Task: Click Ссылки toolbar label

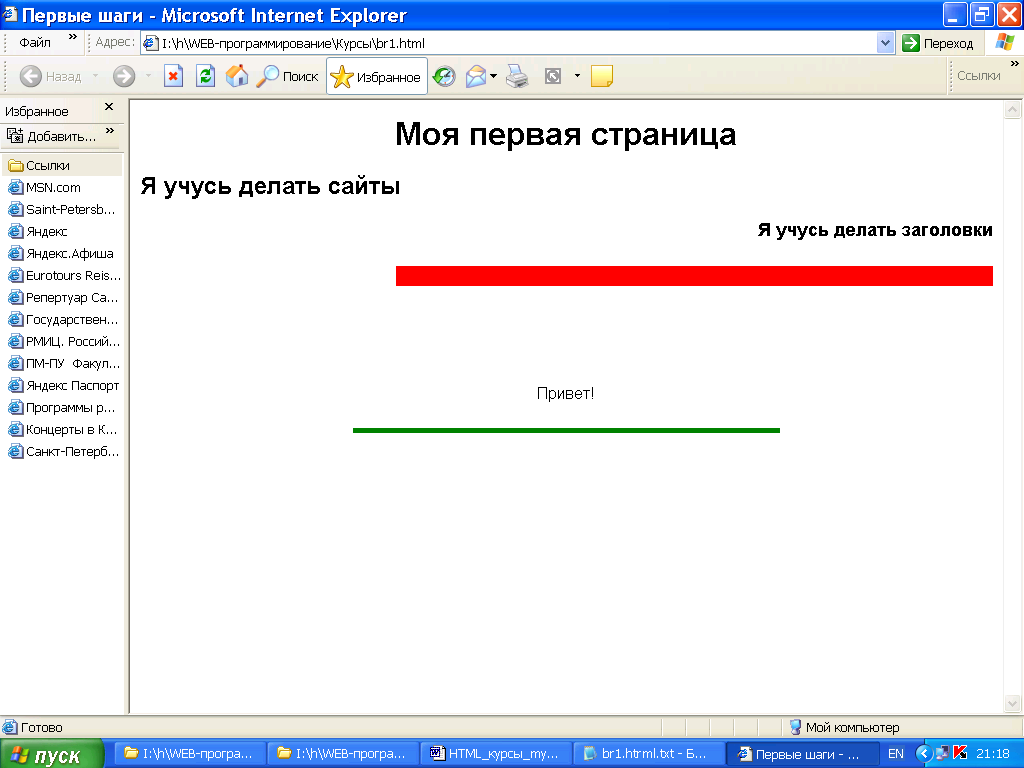Action: point(978,76)
